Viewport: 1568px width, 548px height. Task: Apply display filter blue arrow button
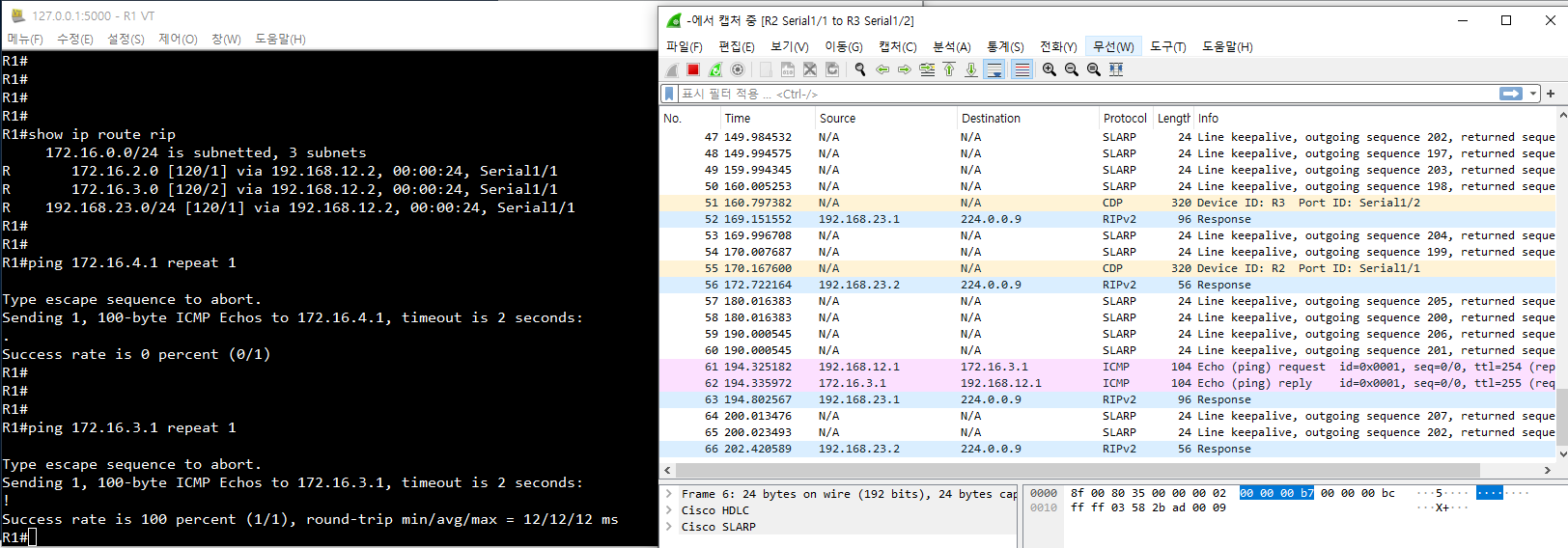pyautogui.click(x=1511, y=94)
